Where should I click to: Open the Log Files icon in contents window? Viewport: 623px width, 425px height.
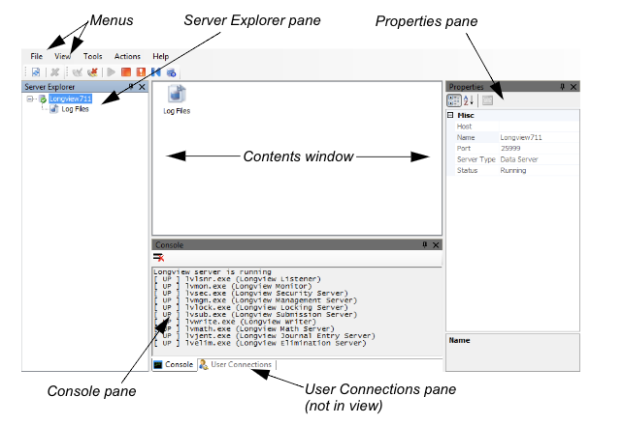point(176,98)
